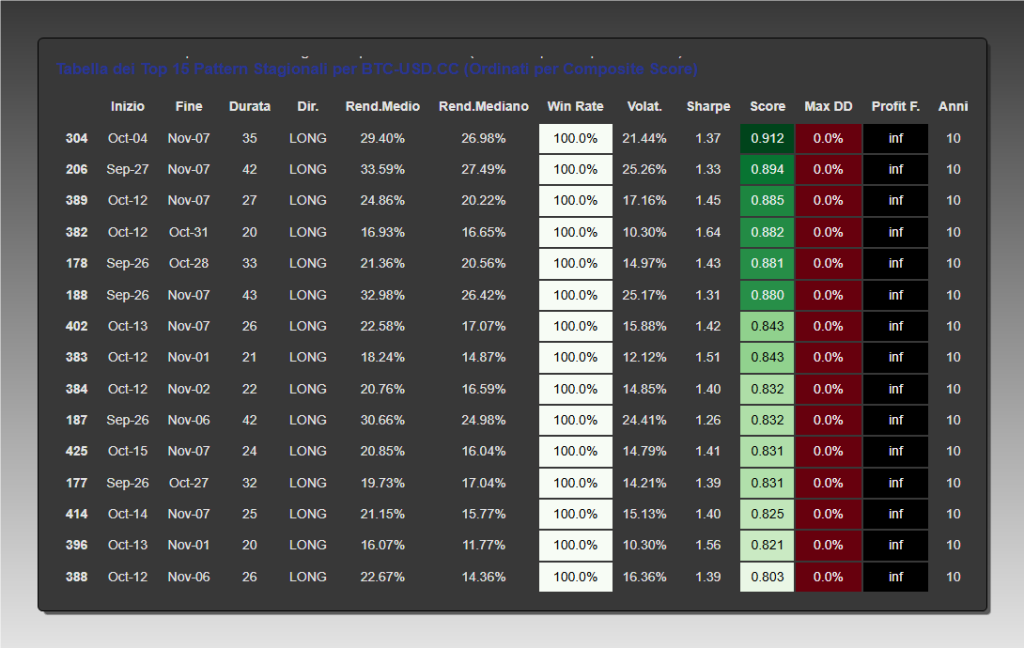Click the 1.56 Sharpe value
The image size is (1024, 648).
click(709, 545)
